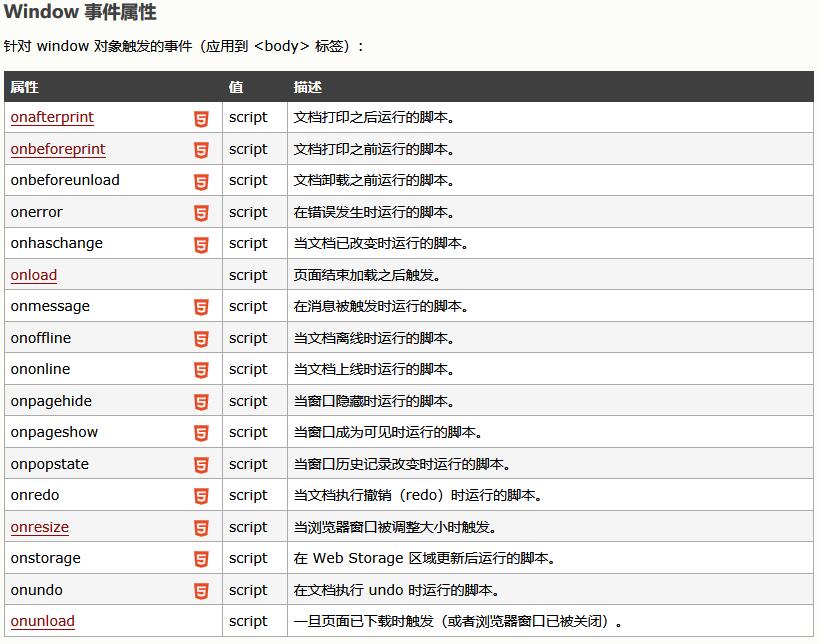Click HTML5 icon in onhaschange row
Viewport: 820px width, 644px height.
pyautogui.click(x=201, y=245)
